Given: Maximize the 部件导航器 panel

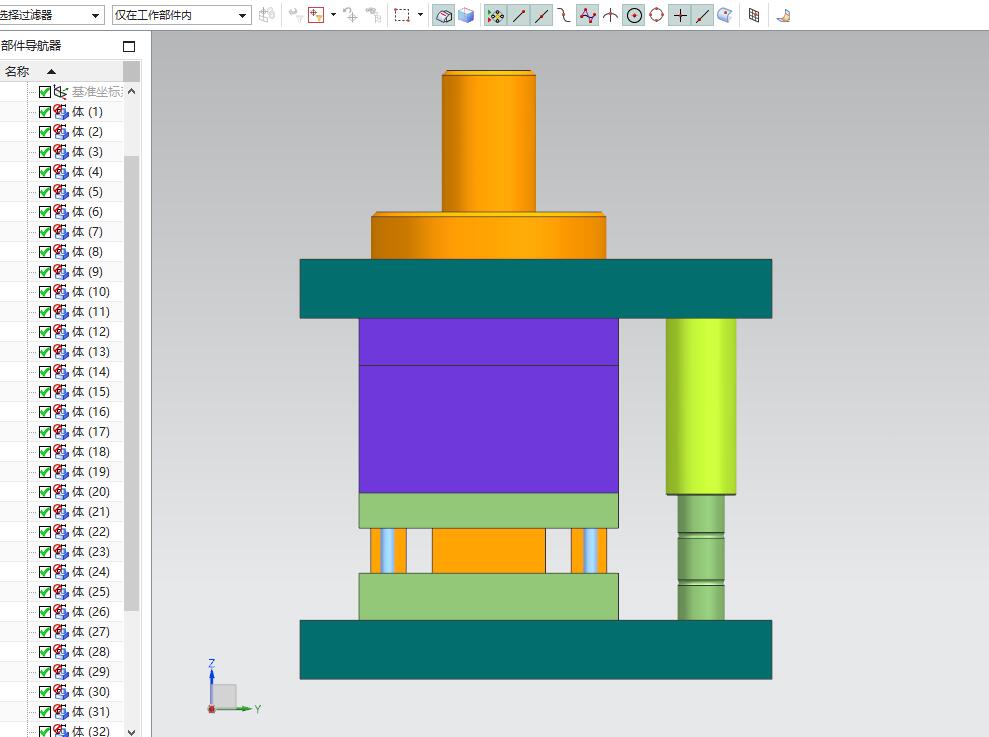Looking at the screenshot, I should pyautogui.click(x=128, y=46).
